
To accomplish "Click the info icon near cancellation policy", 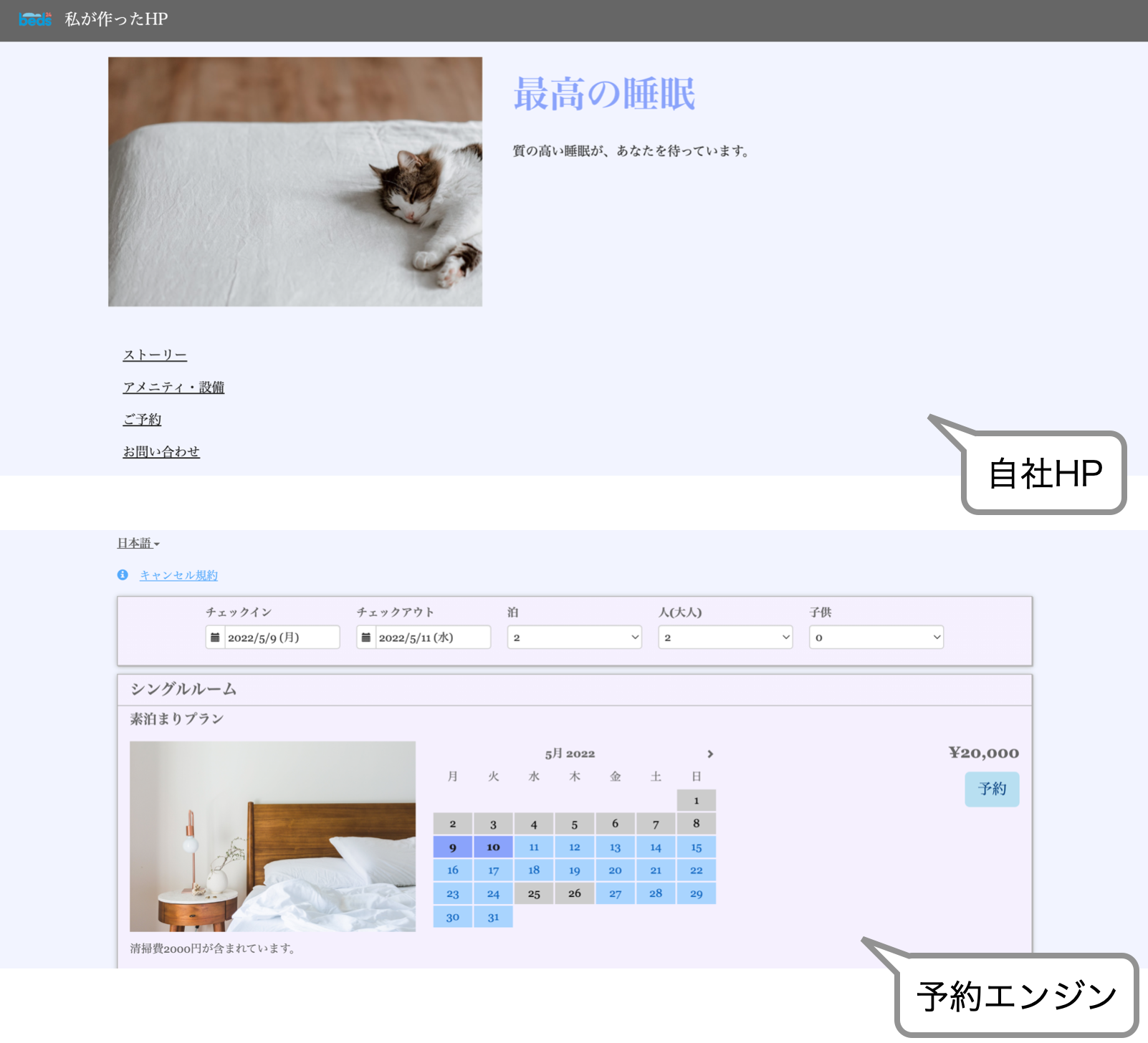I will click(x=123, y=575).
